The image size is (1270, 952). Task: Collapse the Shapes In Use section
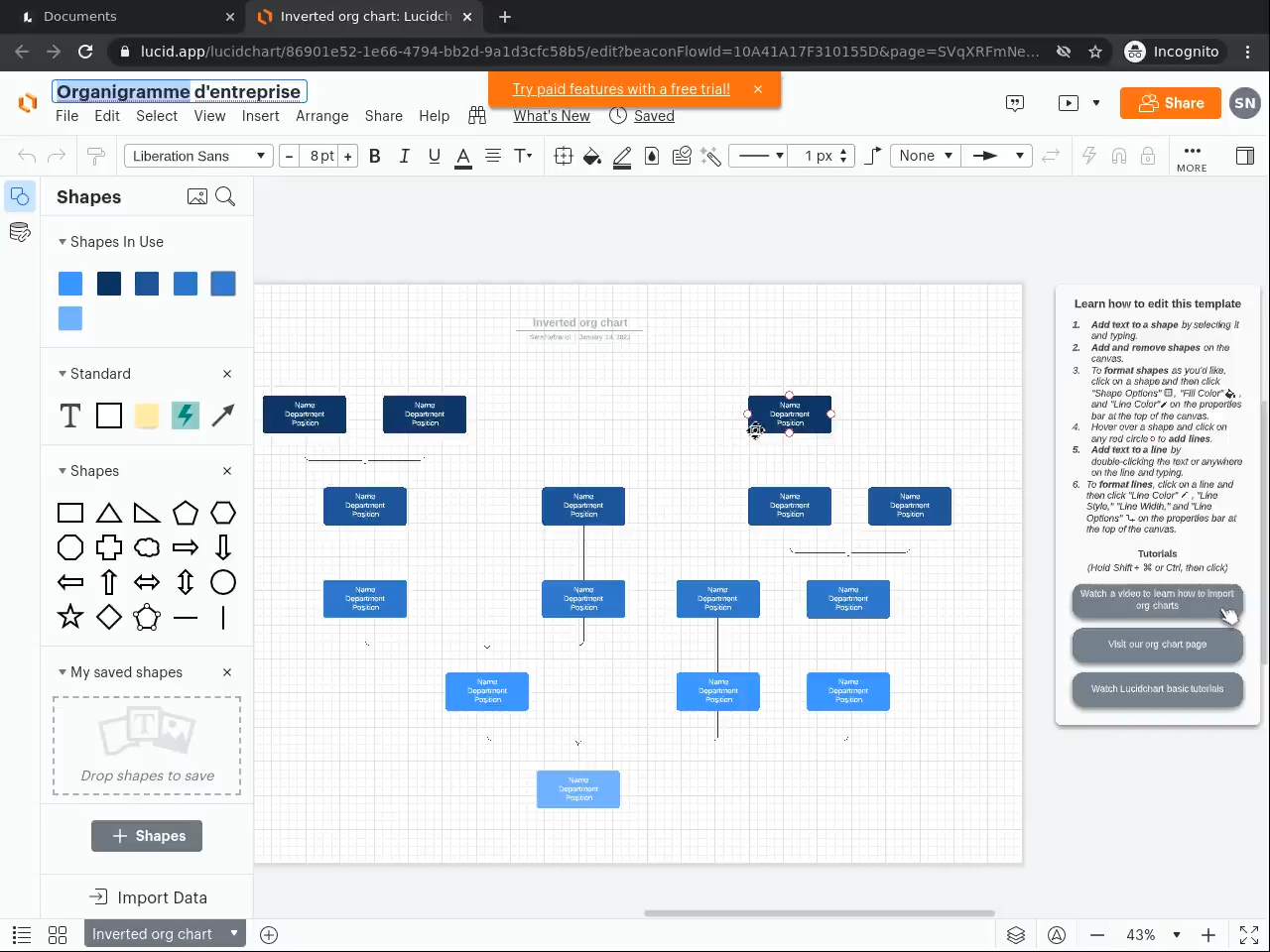(x=63, y=242)
